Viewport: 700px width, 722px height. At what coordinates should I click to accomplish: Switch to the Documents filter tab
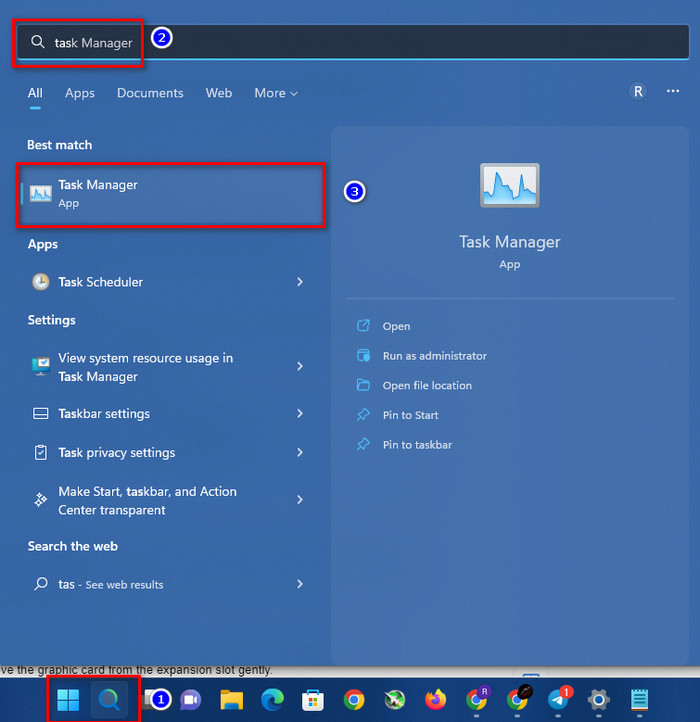click(150, 93)
